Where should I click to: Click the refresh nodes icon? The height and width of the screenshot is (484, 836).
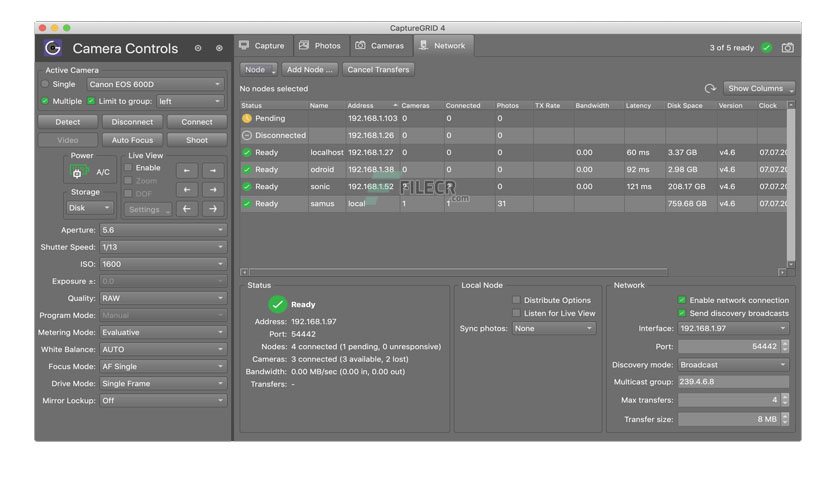pos(710,88)
